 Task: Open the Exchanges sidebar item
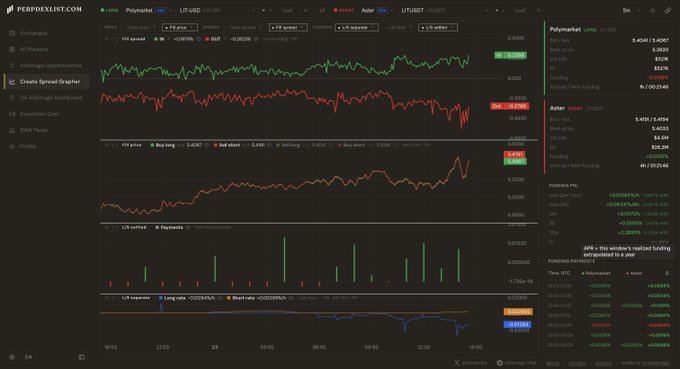(x=46, y=33)
